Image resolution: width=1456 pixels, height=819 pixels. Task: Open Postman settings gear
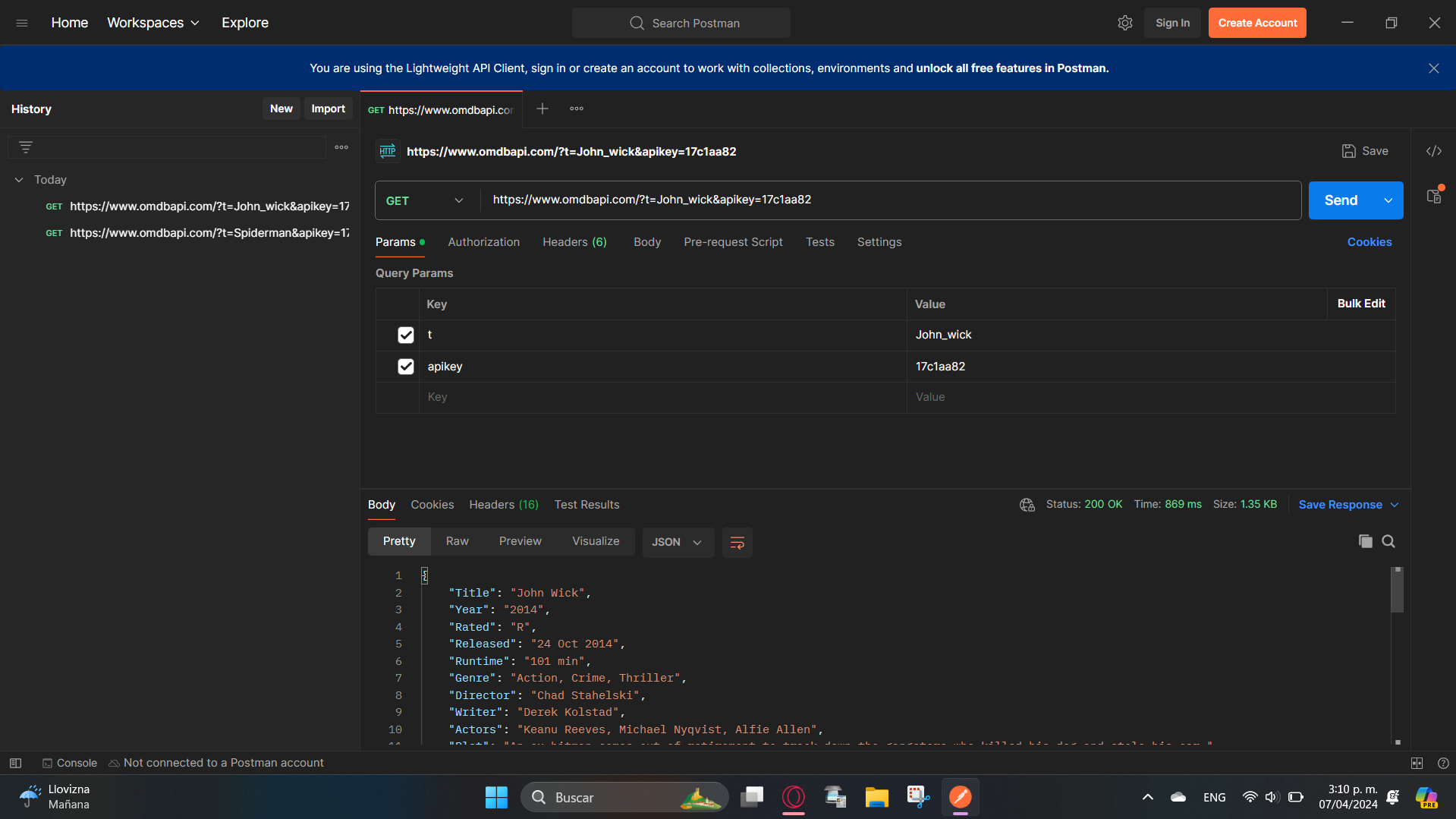1125,23
